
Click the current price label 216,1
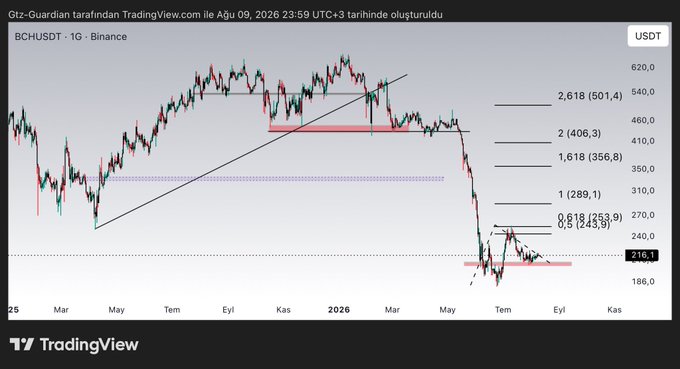[642, 255]
